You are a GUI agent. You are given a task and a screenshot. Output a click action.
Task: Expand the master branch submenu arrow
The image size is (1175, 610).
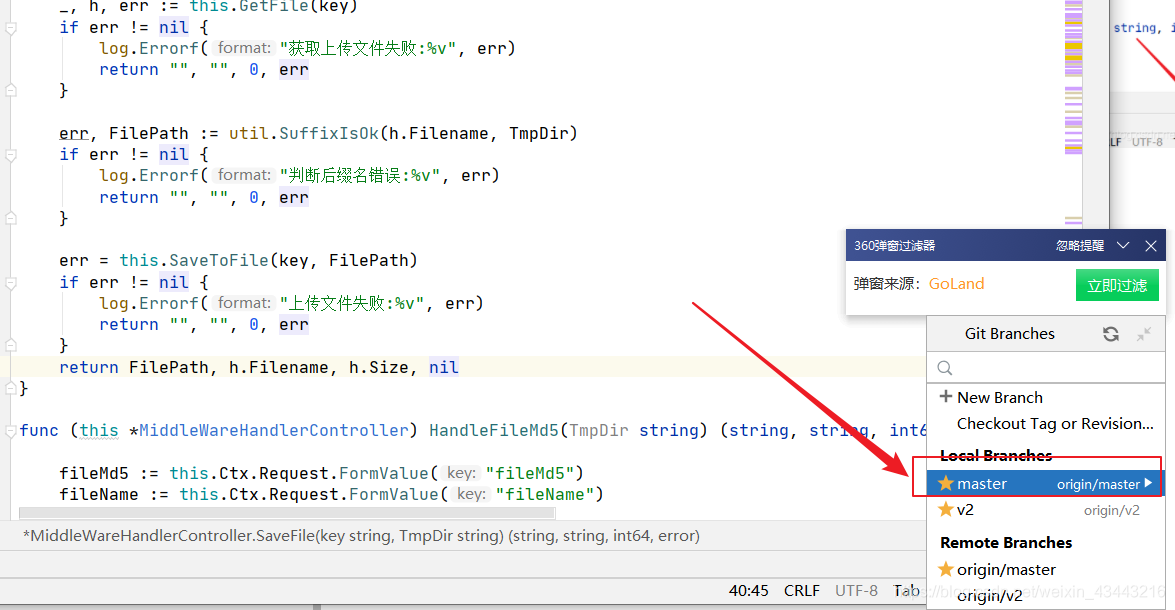tap(1149, 483)
